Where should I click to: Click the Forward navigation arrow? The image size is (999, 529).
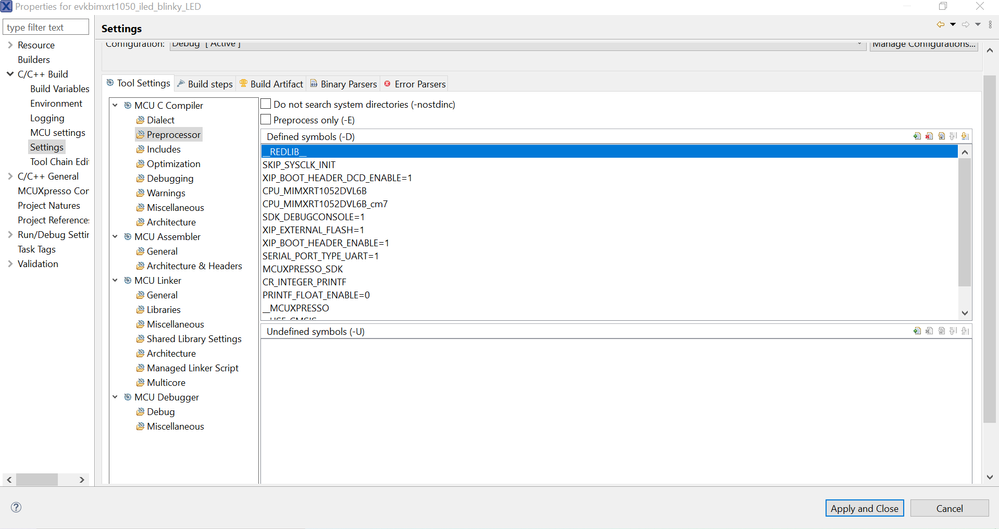(x=965, y=25)
